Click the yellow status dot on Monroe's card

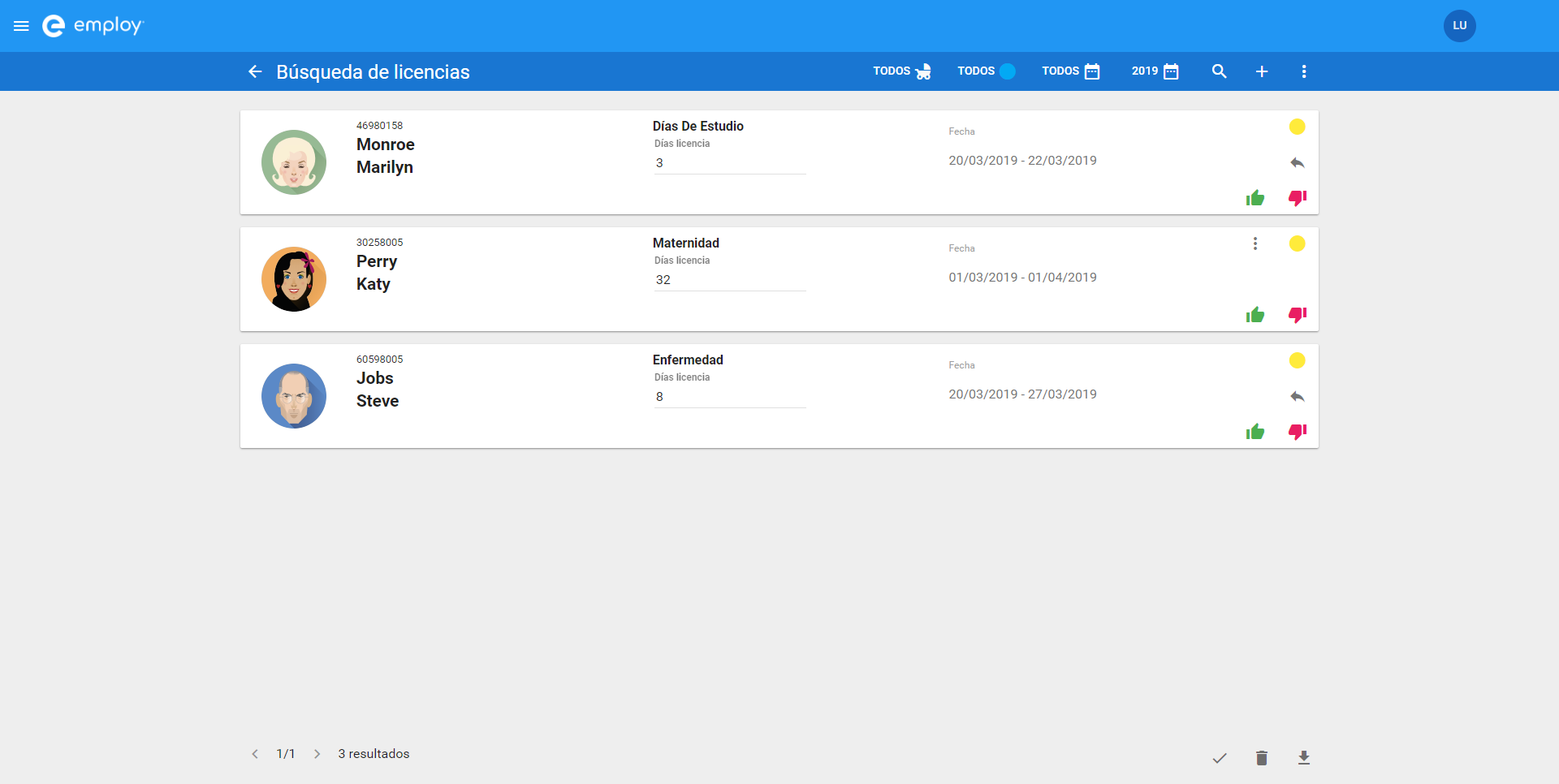pos(1297,127)
